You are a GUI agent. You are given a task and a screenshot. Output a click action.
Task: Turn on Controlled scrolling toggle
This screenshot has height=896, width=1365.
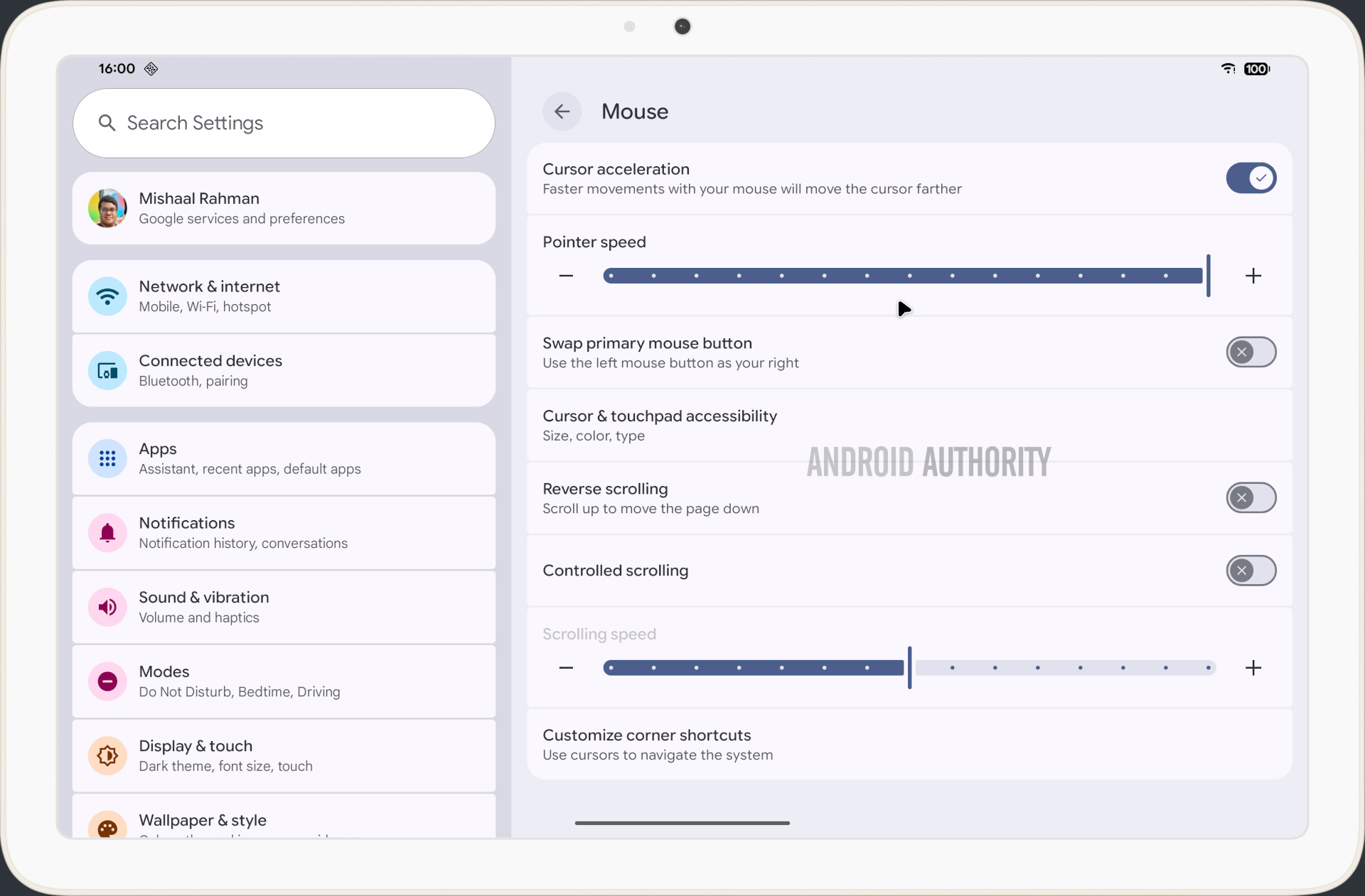tap(1251, 571)
